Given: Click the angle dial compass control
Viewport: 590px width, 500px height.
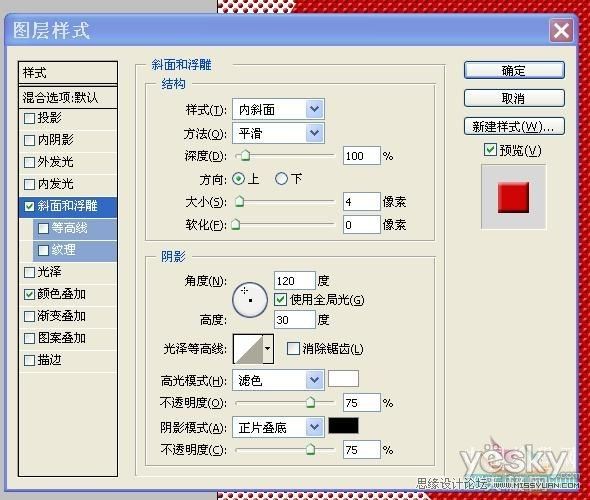Looking at the screenshot, I should click(x=250, y=300).
